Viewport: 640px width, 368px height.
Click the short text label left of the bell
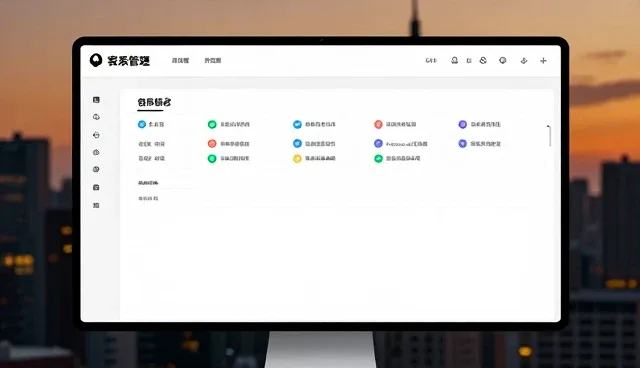(431, 60)
